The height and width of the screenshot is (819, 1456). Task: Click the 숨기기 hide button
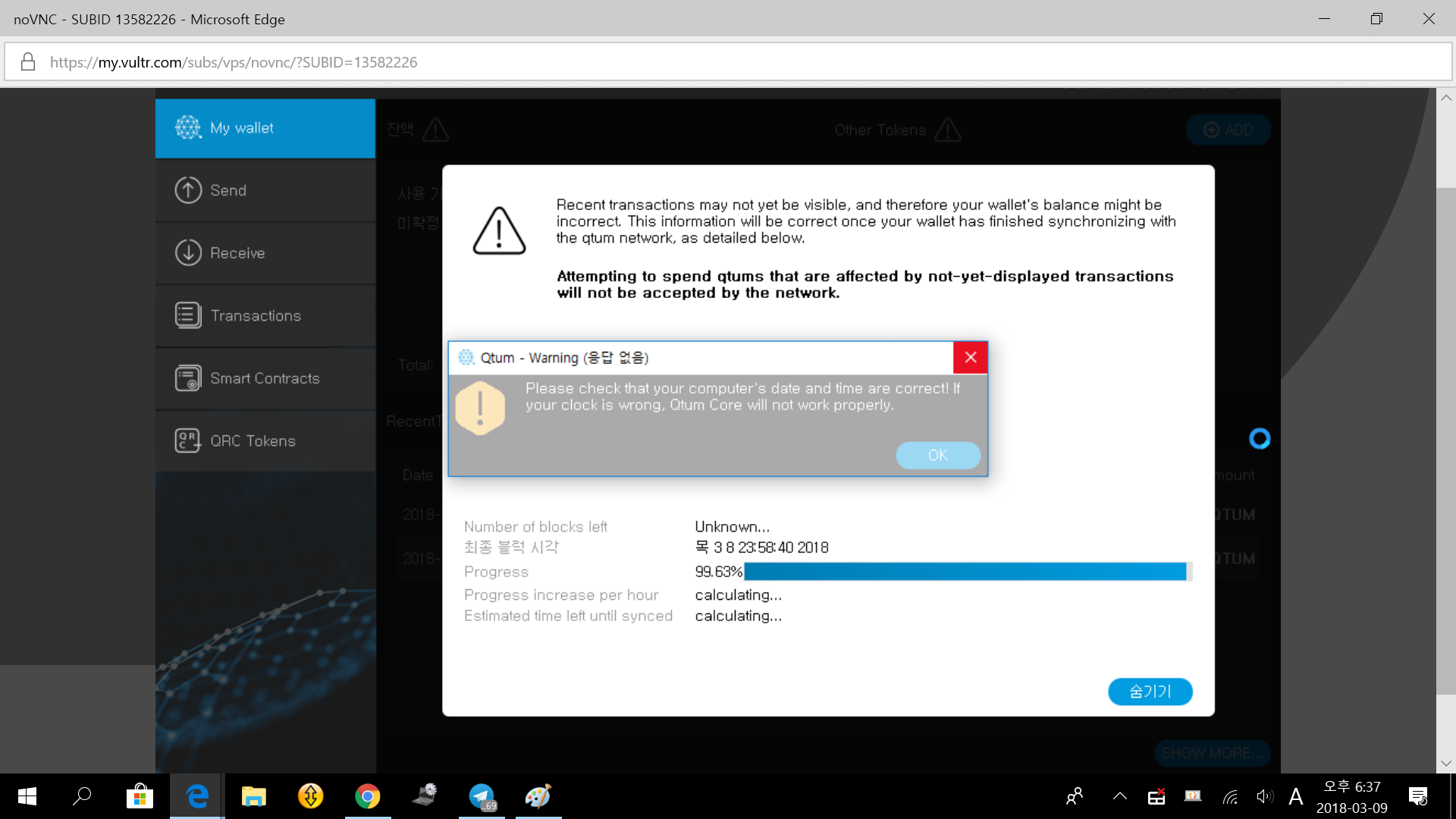point(1150,692)
